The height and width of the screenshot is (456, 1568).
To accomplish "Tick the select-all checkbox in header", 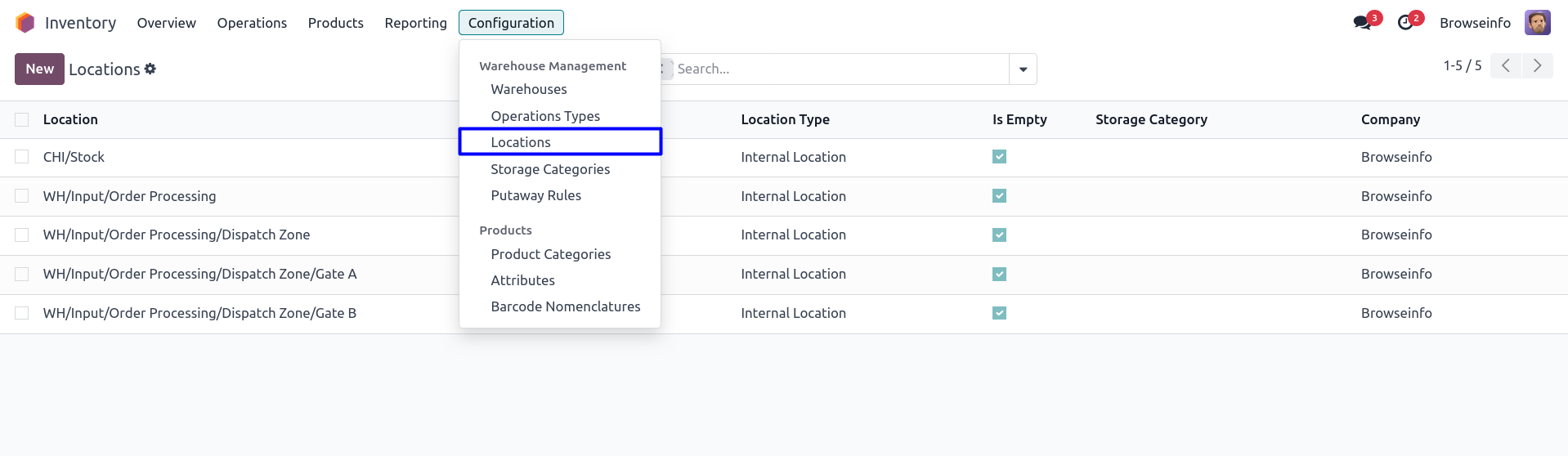I will click(22, 120).
